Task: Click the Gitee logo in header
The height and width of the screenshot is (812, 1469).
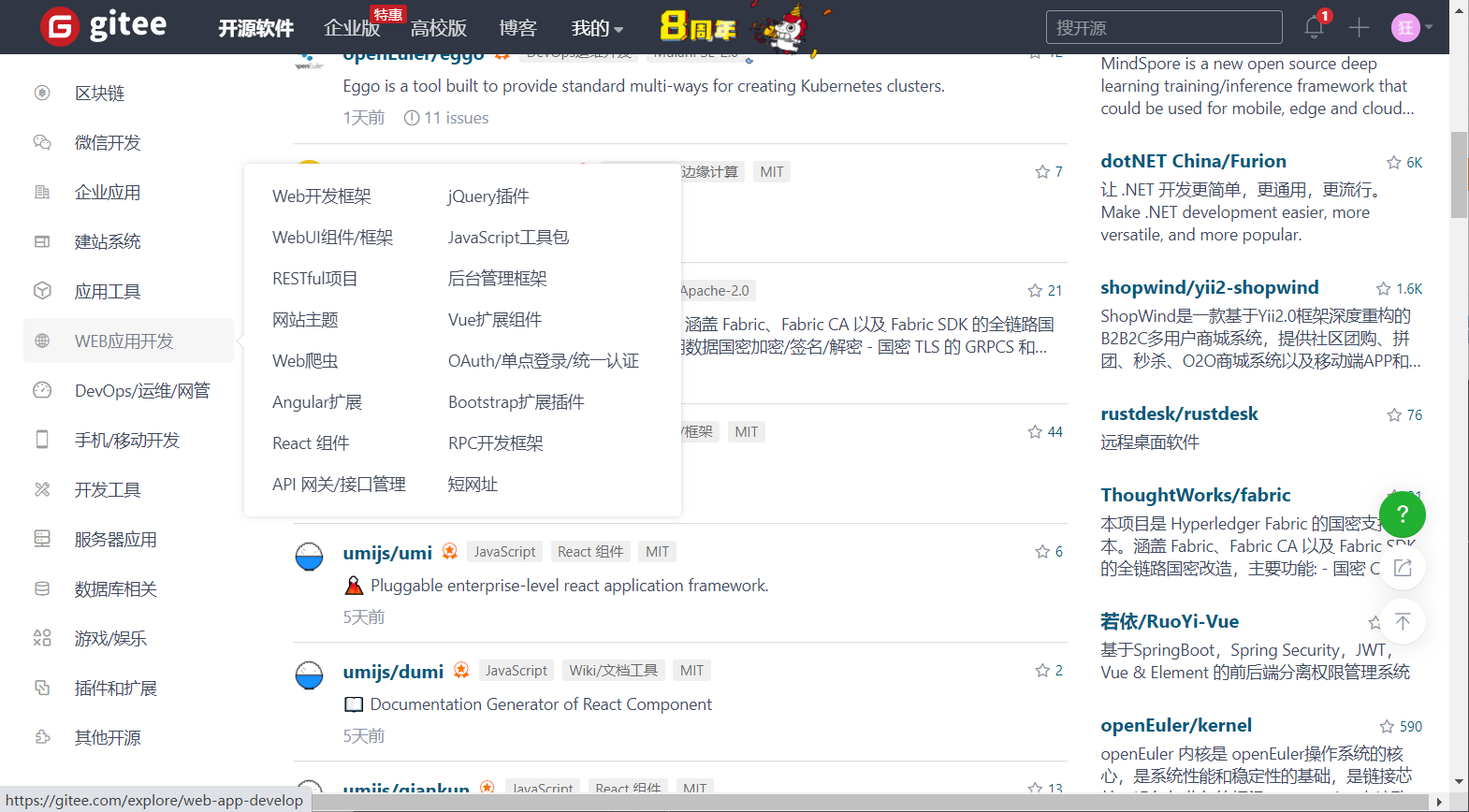Action: point(104,26)
